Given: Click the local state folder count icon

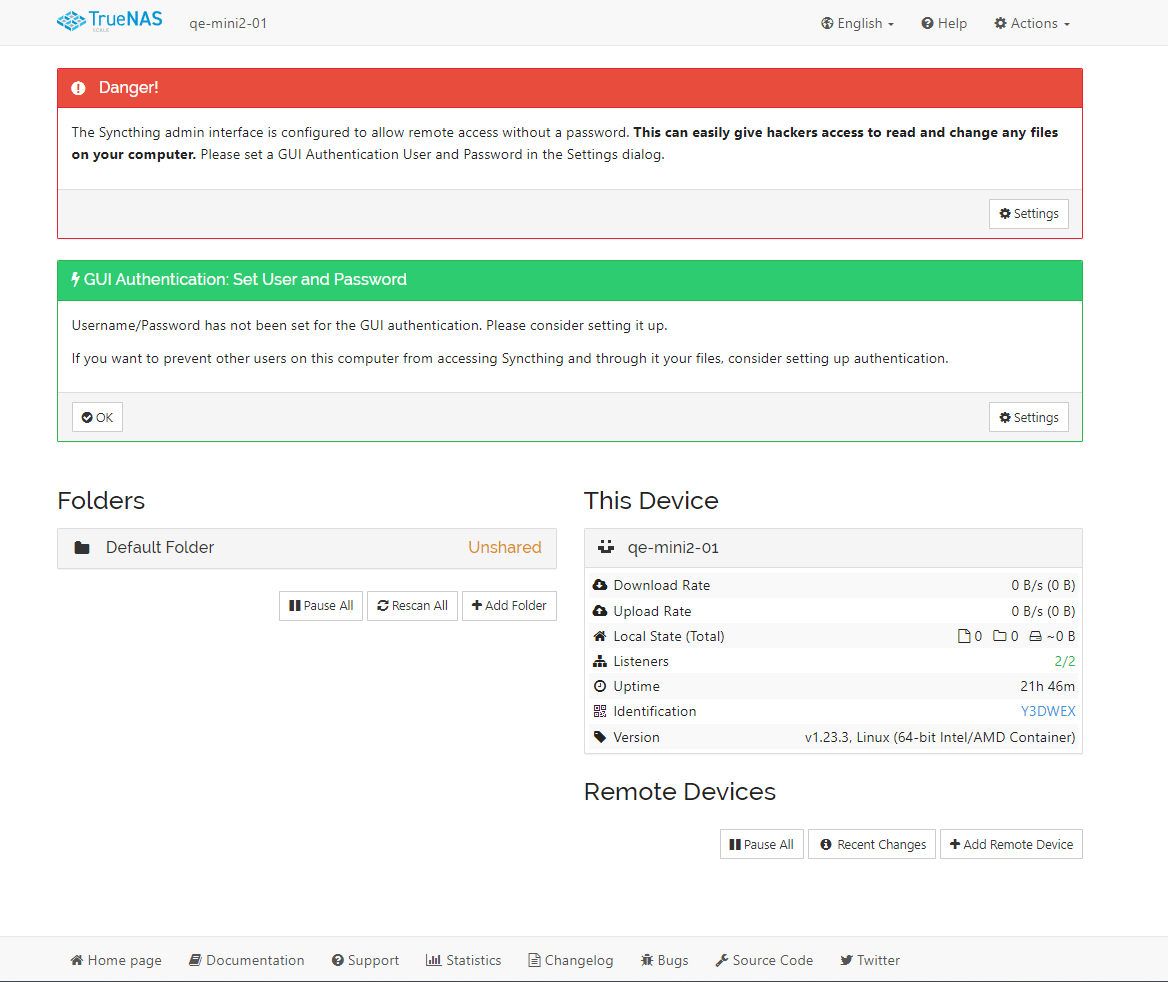Looking at the screenshot, I should [x=1000, y=636].
